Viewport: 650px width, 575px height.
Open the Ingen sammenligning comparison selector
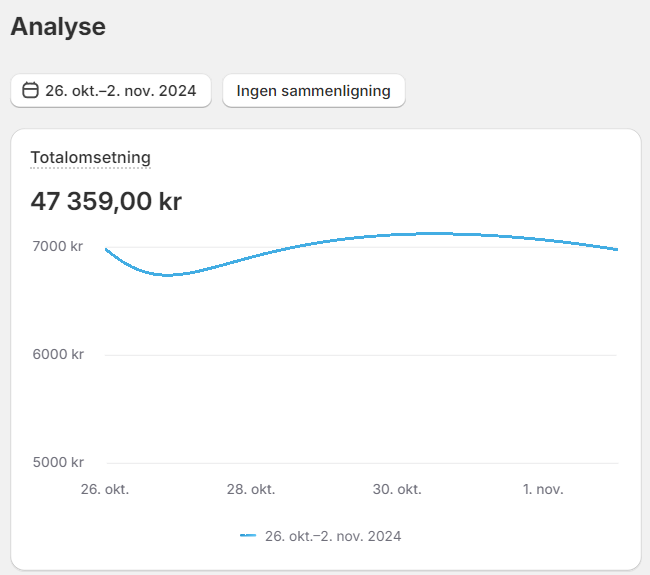point(313,91)
